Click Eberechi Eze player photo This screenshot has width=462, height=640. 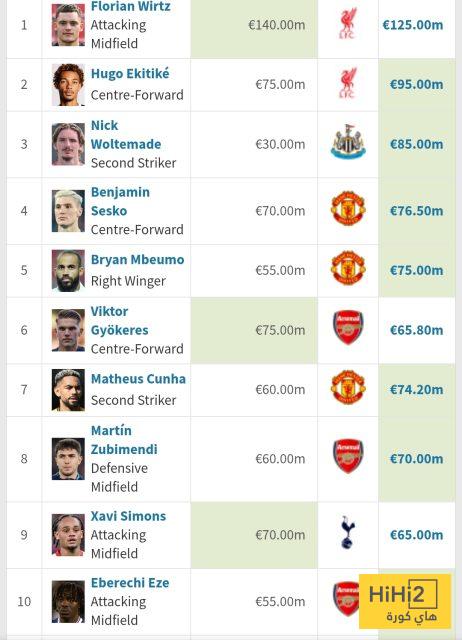[x=68, y=601]
